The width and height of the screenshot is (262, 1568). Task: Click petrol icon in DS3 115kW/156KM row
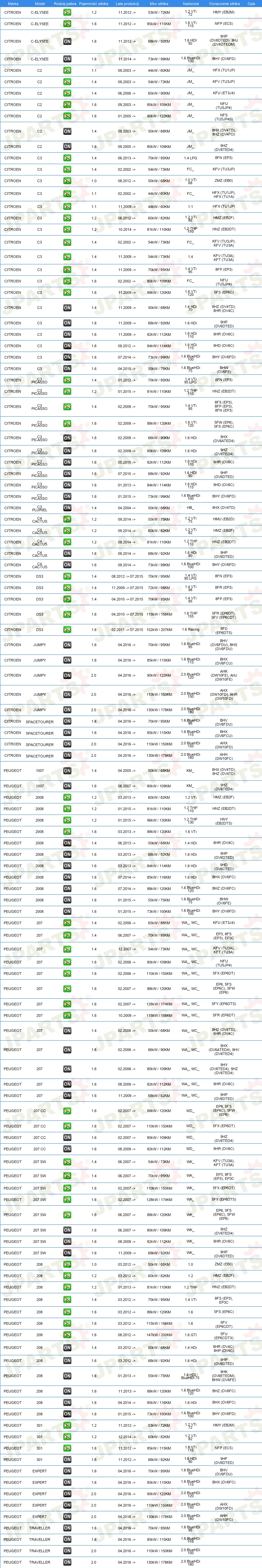67,615
